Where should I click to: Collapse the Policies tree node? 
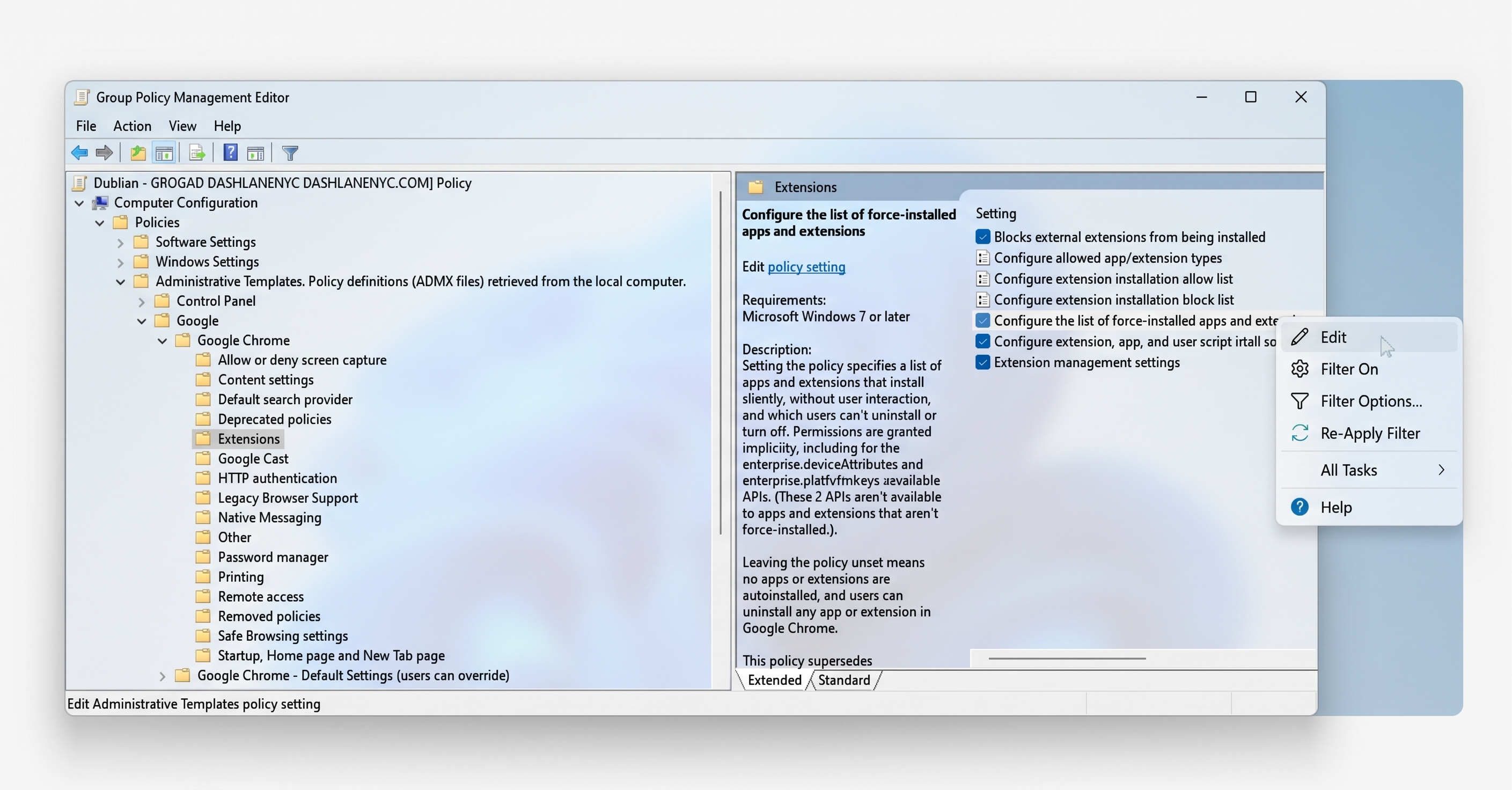click(100, 223)
